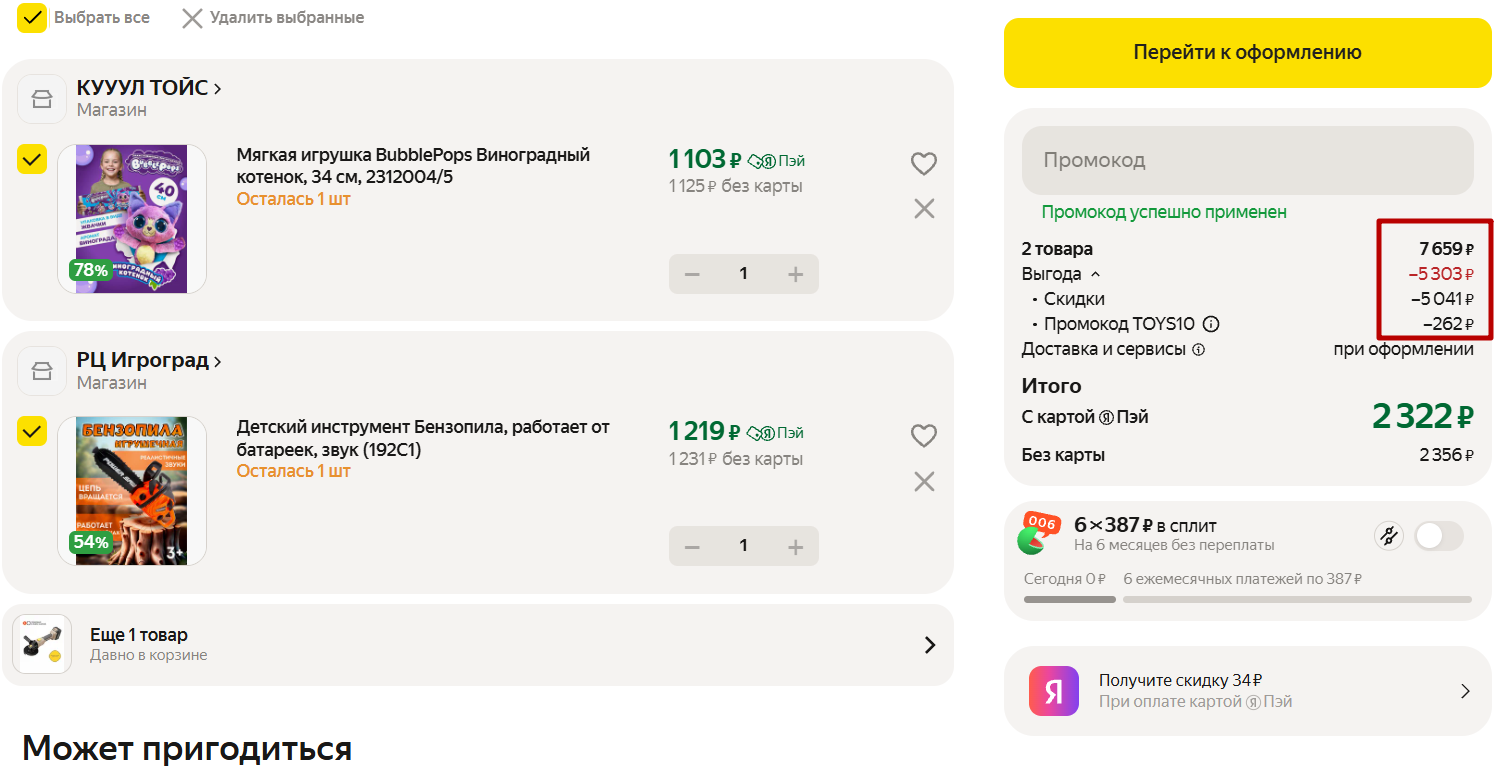Viewport: 1505px width, 769px height.
Task: Click Удалить выбранные
Action: pyautogui.click(x=273, y=18)
